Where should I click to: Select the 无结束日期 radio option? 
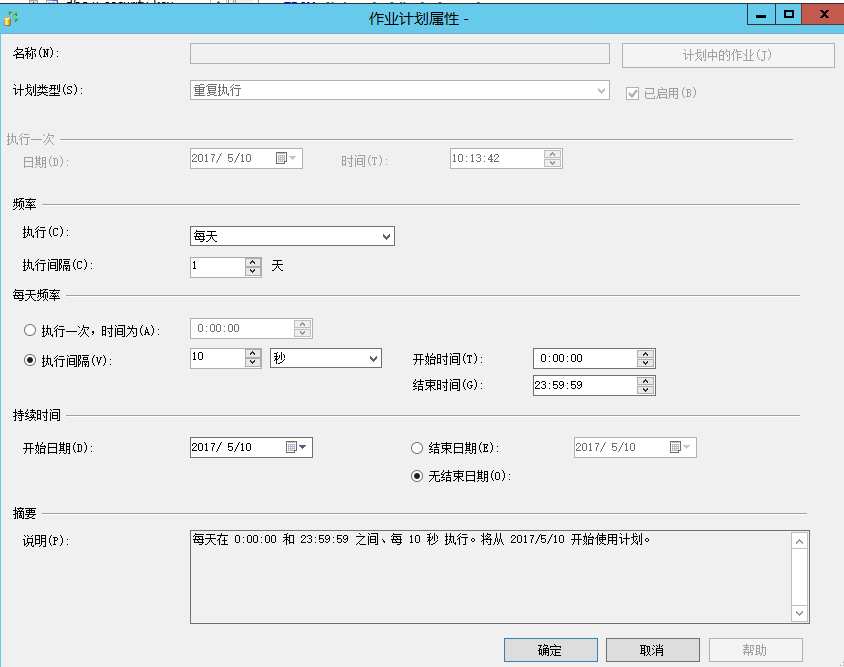tap(416, 475)
